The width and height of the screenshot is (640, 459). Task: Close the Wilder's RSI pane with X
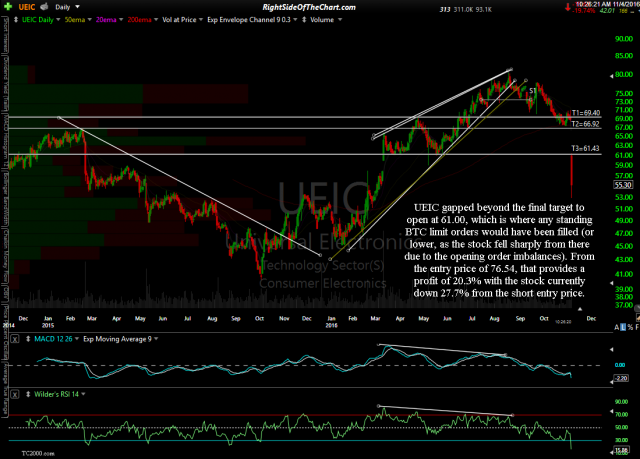tap(15, 395)
